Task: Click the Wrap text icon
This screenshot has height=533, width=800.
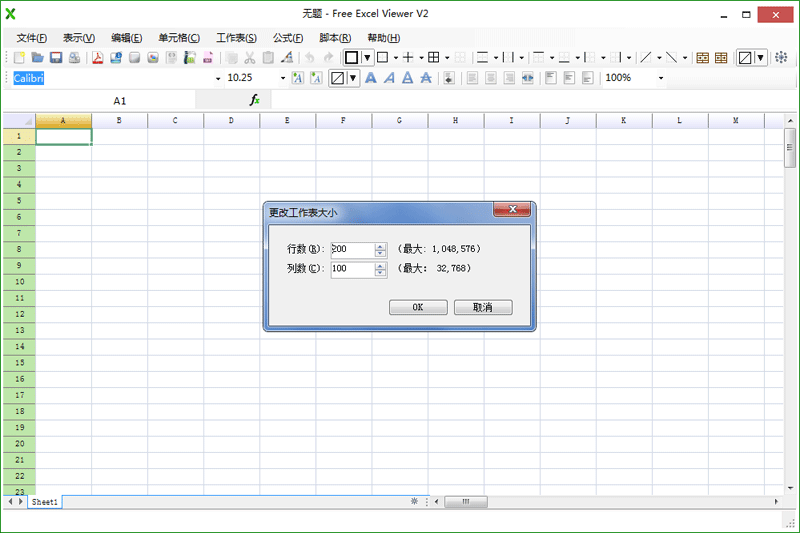Action: point(449,78)
